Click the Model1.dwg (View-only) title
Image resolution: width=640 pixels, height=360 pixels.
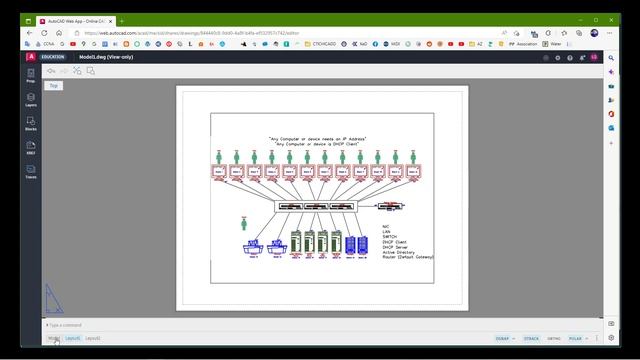click(106, 57)
